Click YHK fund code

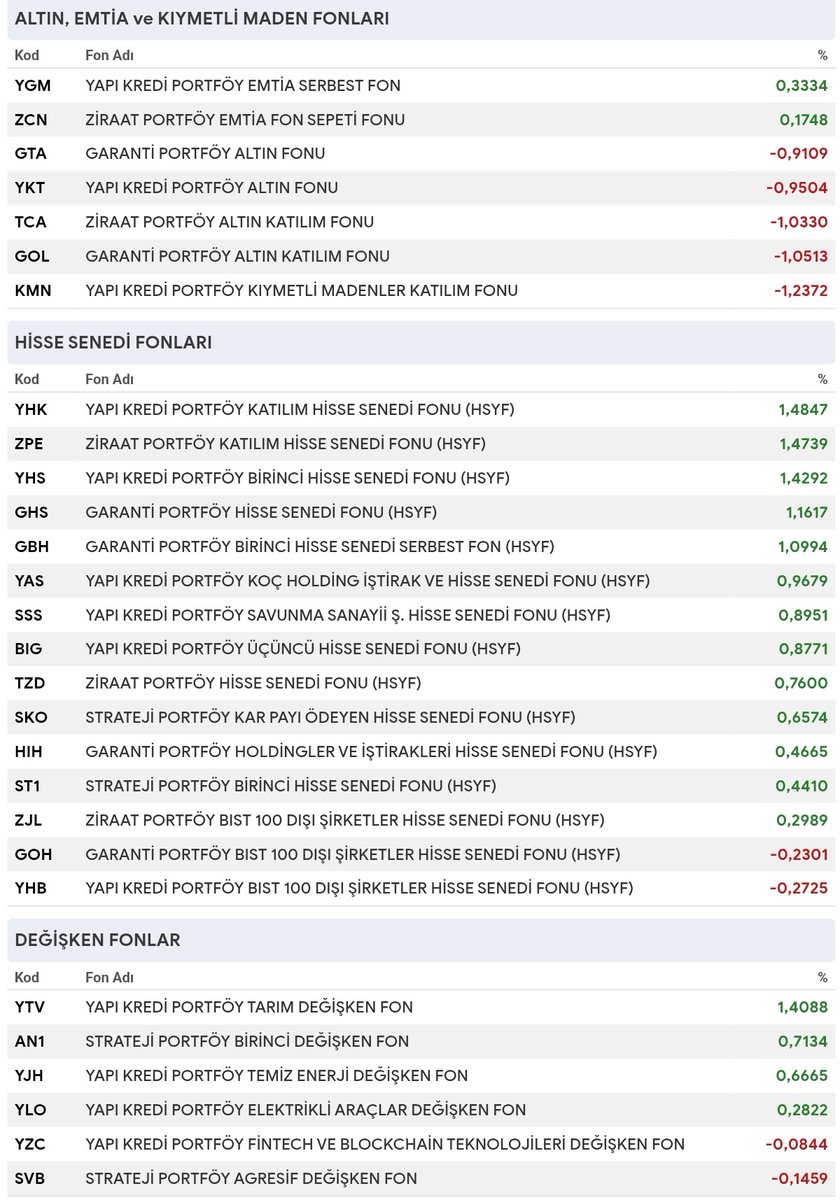click(31, 409)
